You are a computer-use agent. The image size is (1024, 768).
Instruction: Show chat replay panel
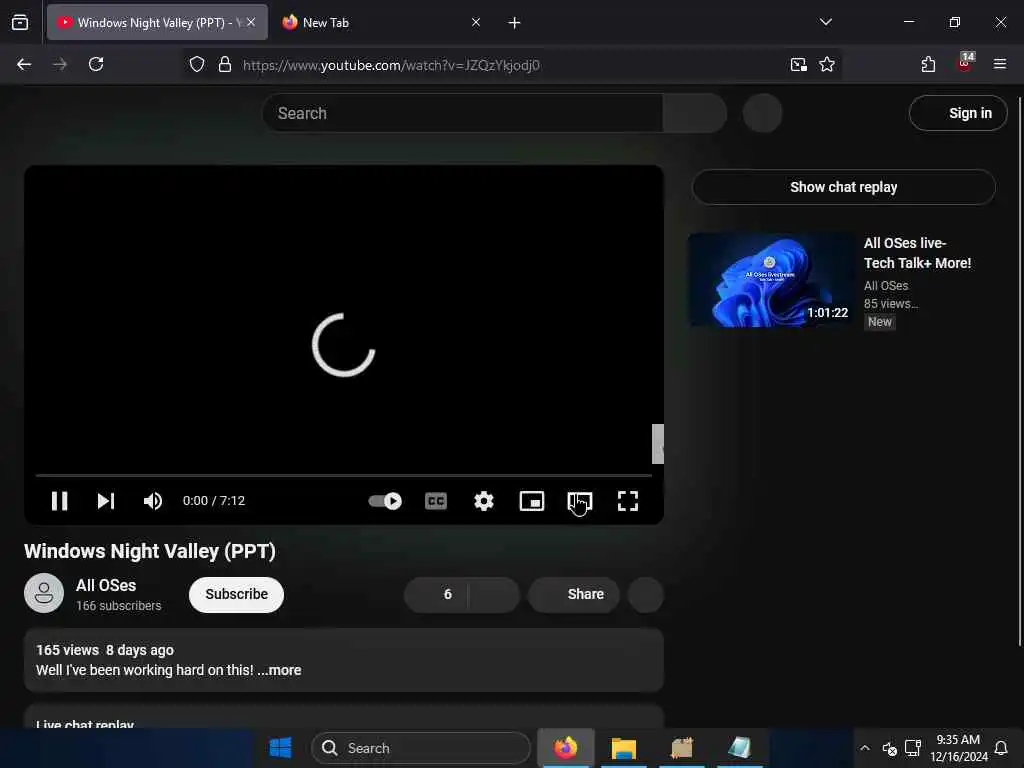(x=843, y=187)
